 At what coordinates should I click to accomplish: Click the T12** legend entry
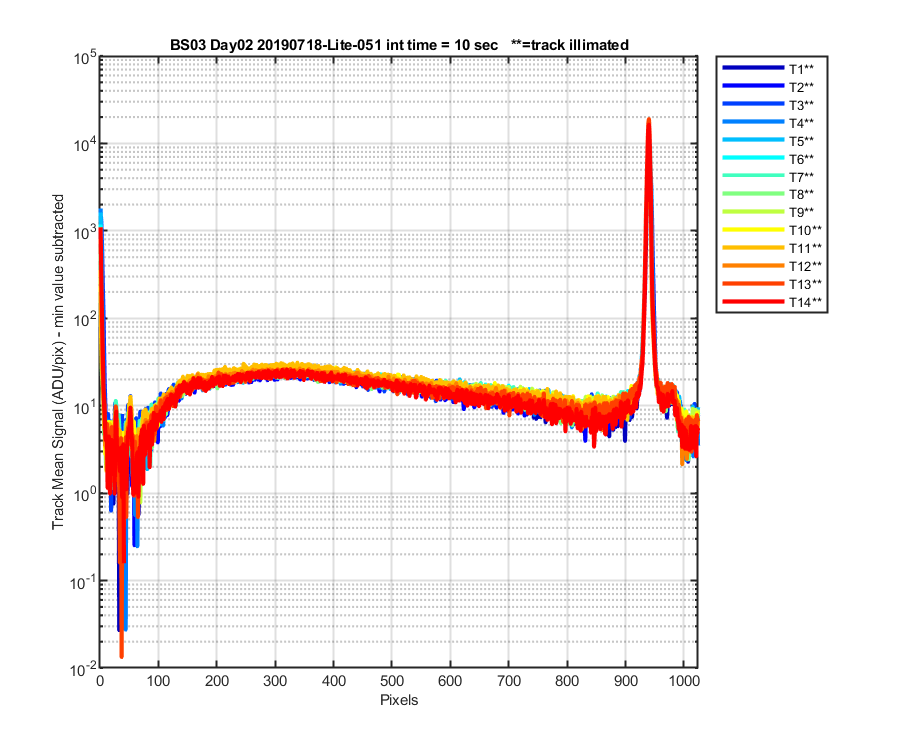(x=772, y=266)
